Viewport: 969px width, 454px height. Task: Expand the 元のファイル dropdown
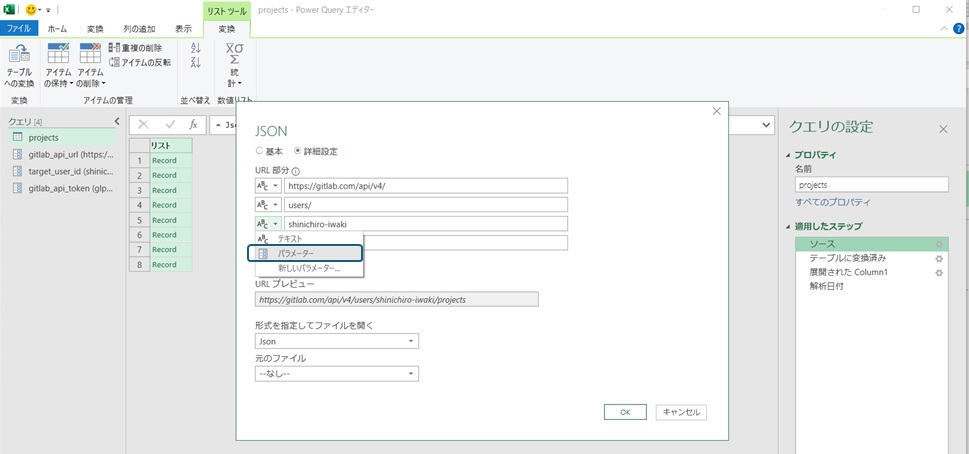tap(336, 374)
